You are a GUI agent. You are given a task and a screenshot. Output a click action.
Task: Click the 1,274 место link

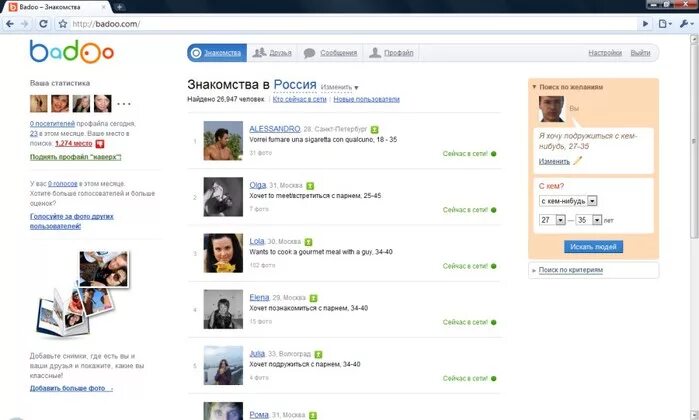pos(74,143)
